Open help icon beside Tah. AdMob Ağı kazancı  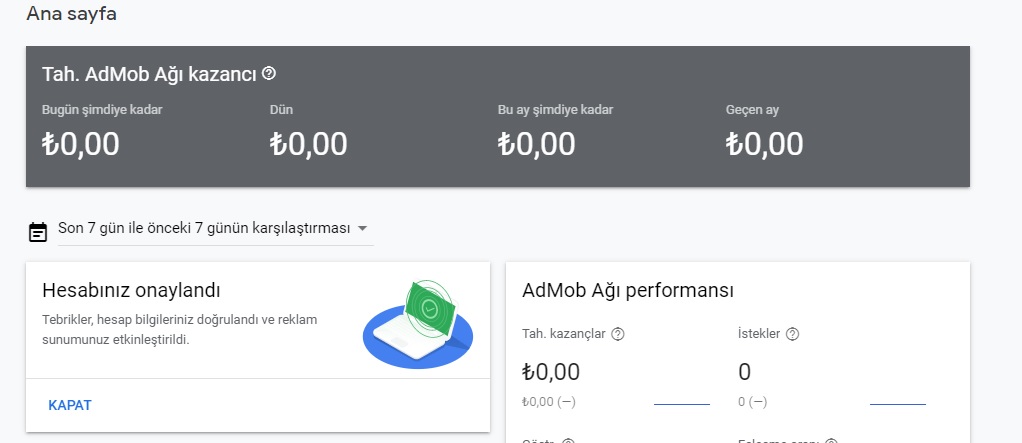pos(269,74)
